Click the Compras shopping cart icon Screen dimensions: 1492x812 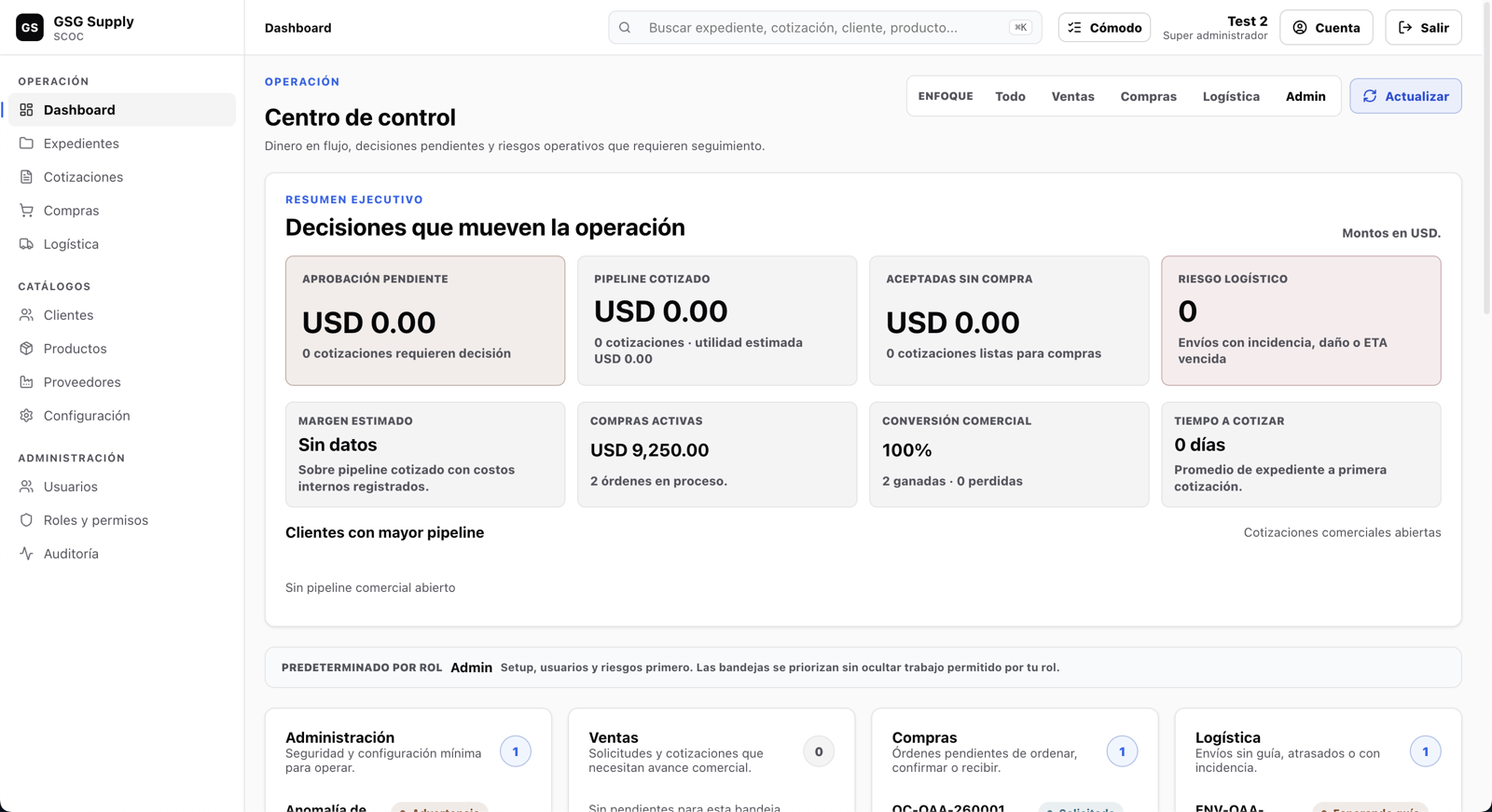(x=26, y=211)
